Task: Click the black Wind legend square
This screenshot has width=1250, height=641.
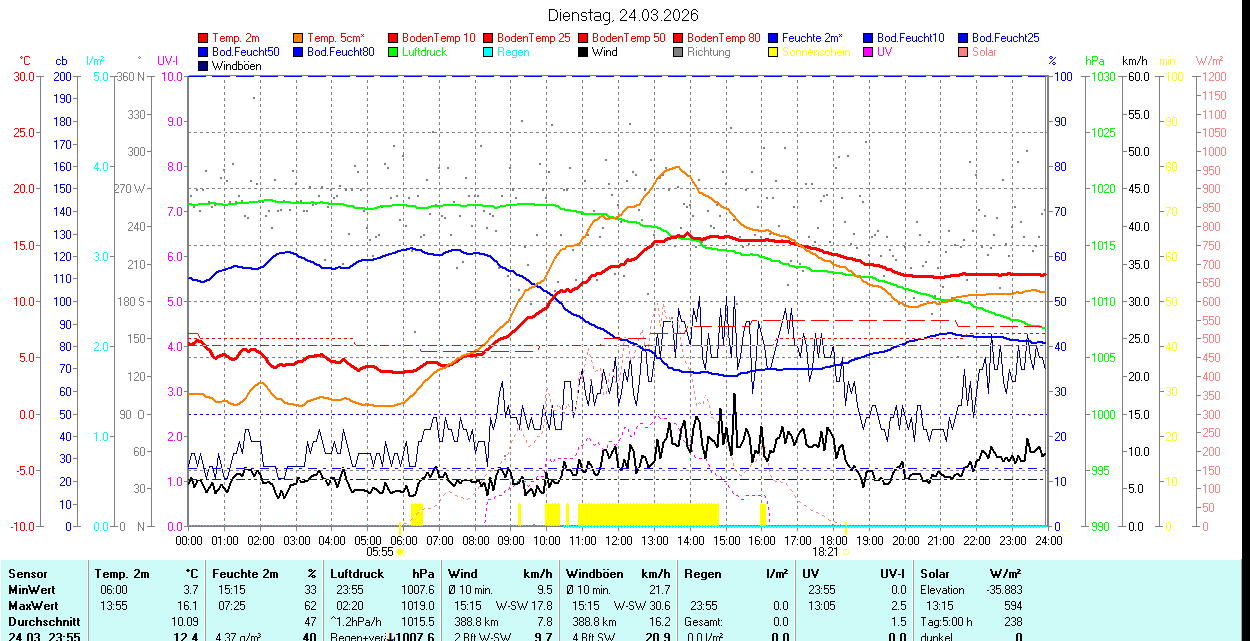Action: 583,52
